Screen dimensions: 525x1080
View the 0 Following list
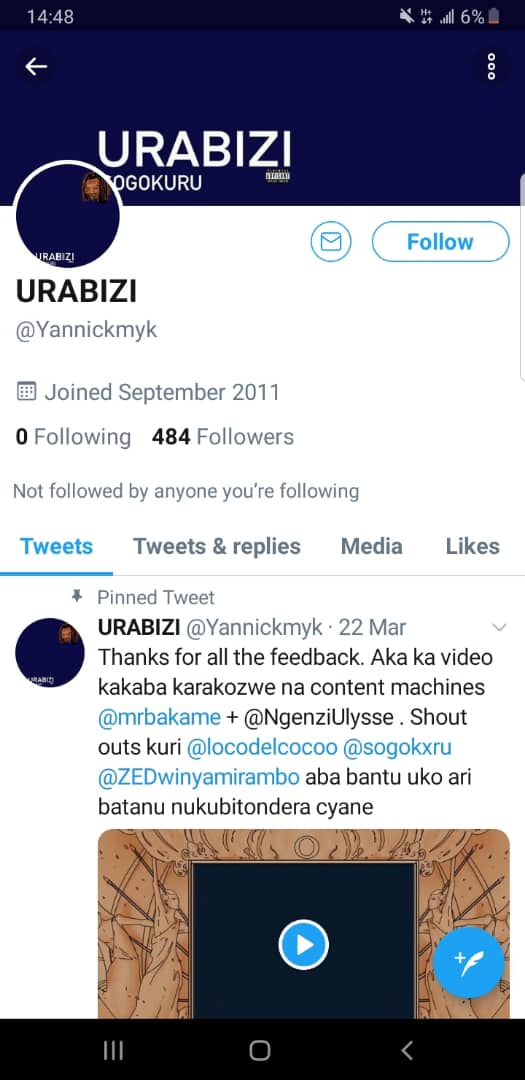coord(73,437)
